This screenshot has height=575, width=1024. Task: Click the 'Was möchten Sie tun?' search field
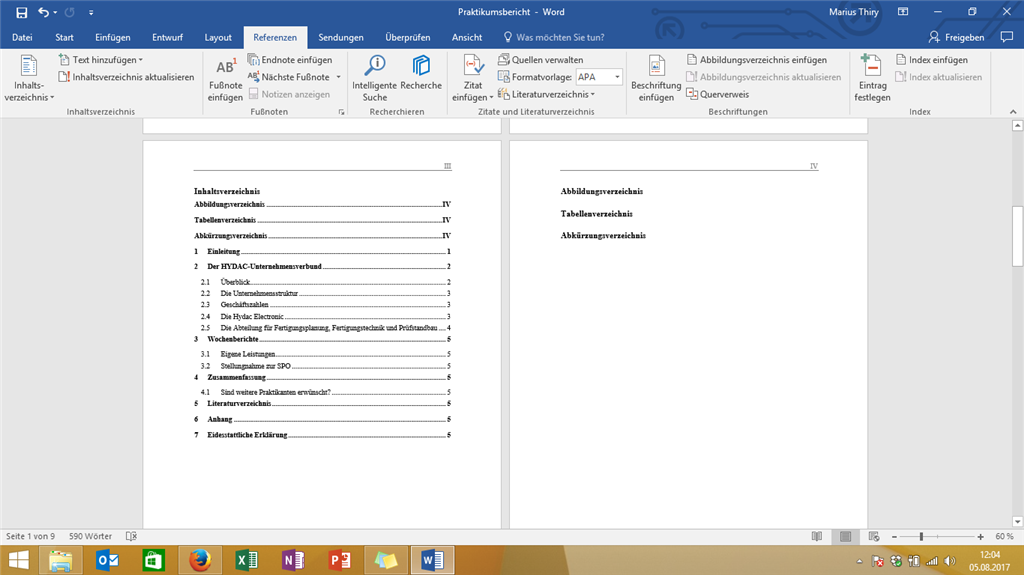pos(559,37)
